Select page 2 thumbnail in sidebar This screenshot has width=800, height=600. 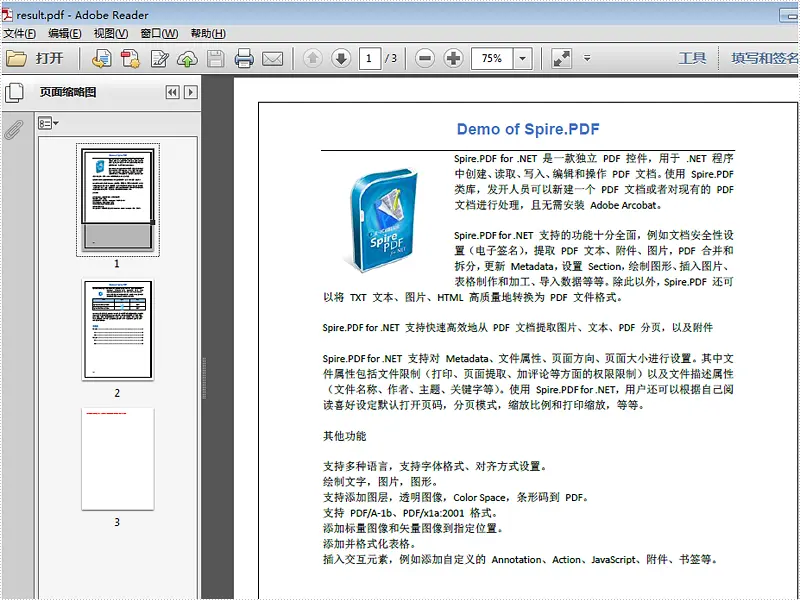pyautogui.click(x=118, y=330)
